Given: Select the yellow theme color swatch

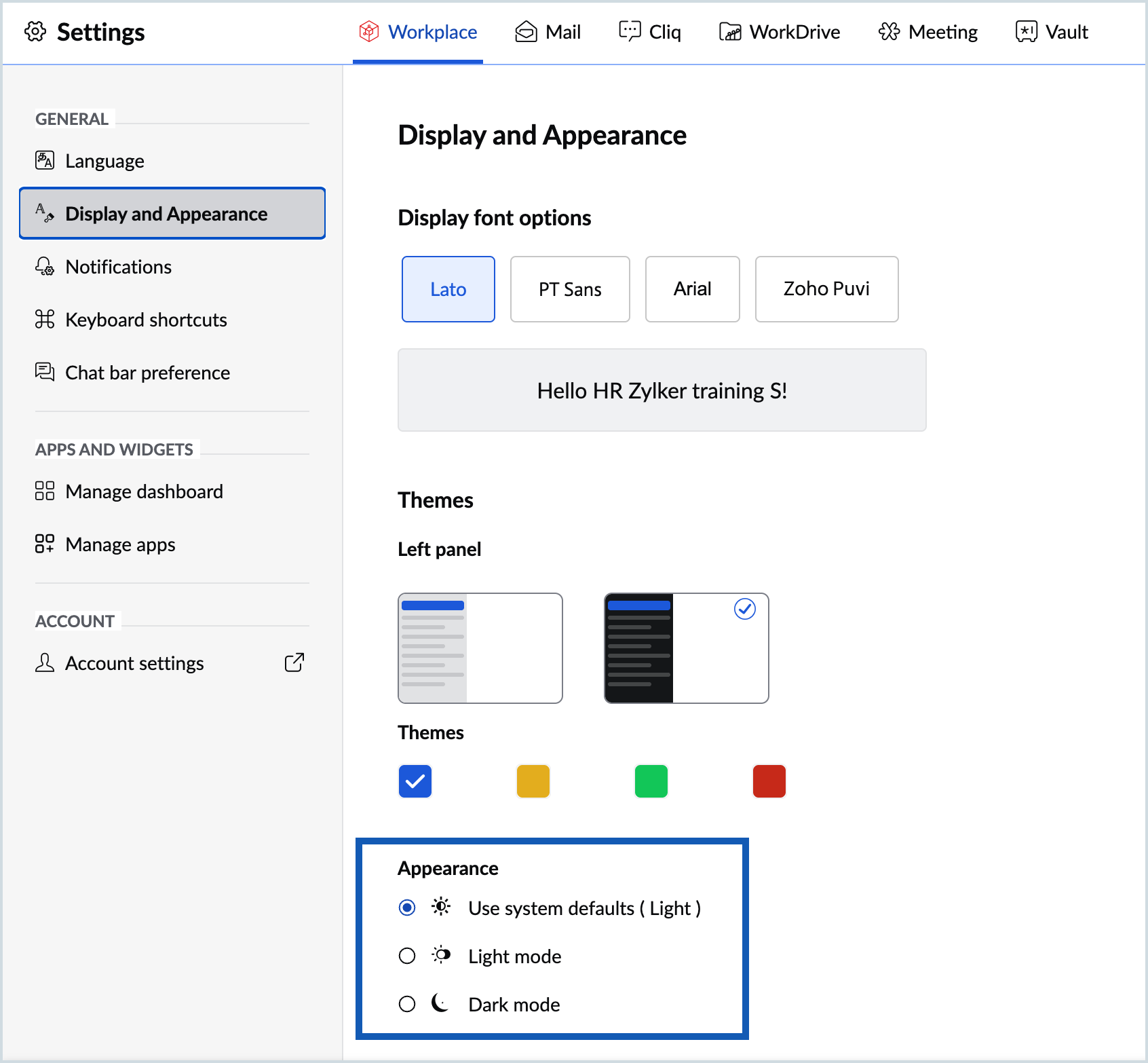Looking at the screenshot, I should pyautogui.click(x=533, y=781).
